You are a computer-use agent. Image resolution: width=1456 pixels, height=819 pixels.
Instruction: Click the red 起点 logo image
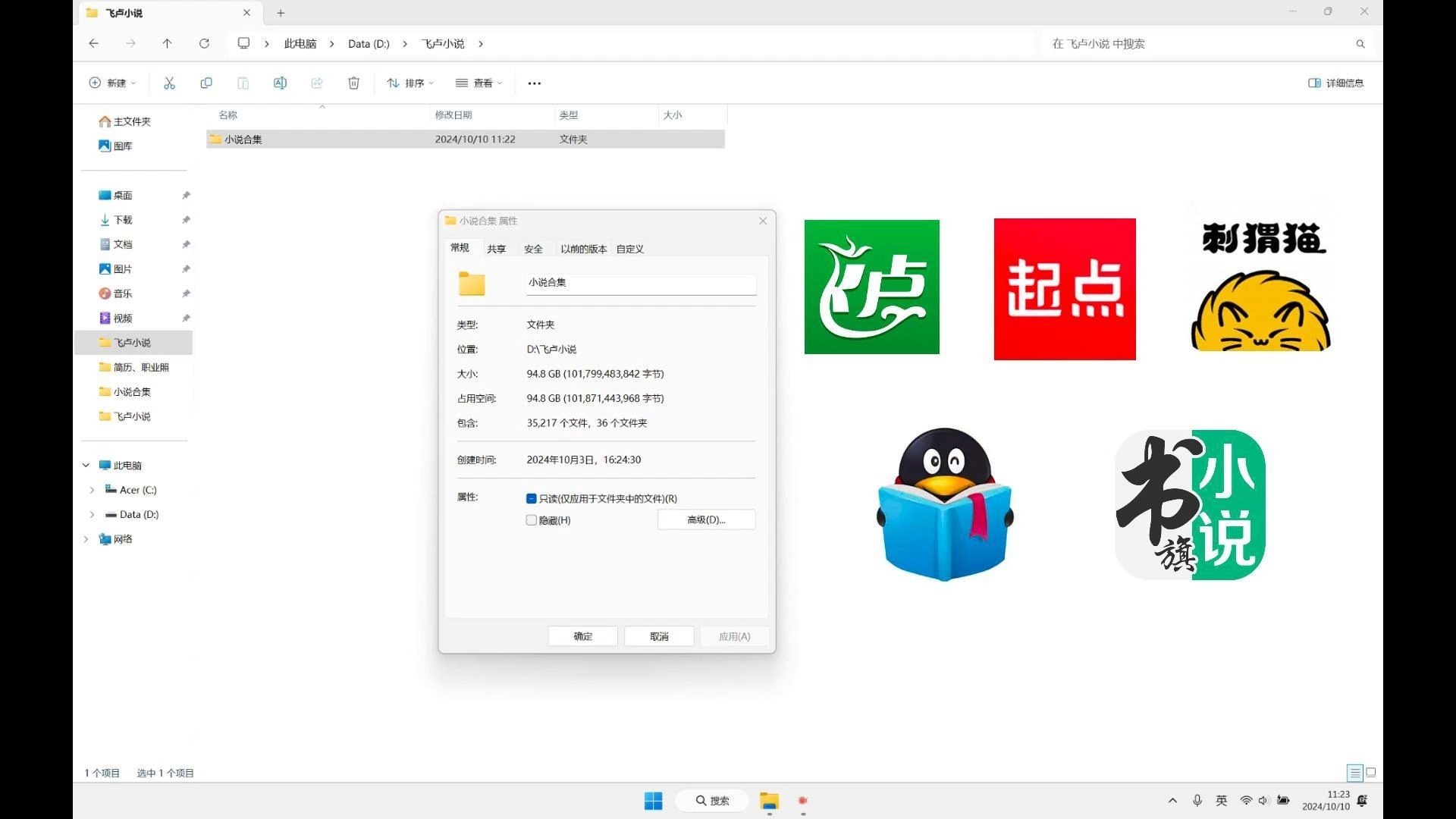(x=1065, y=289)
